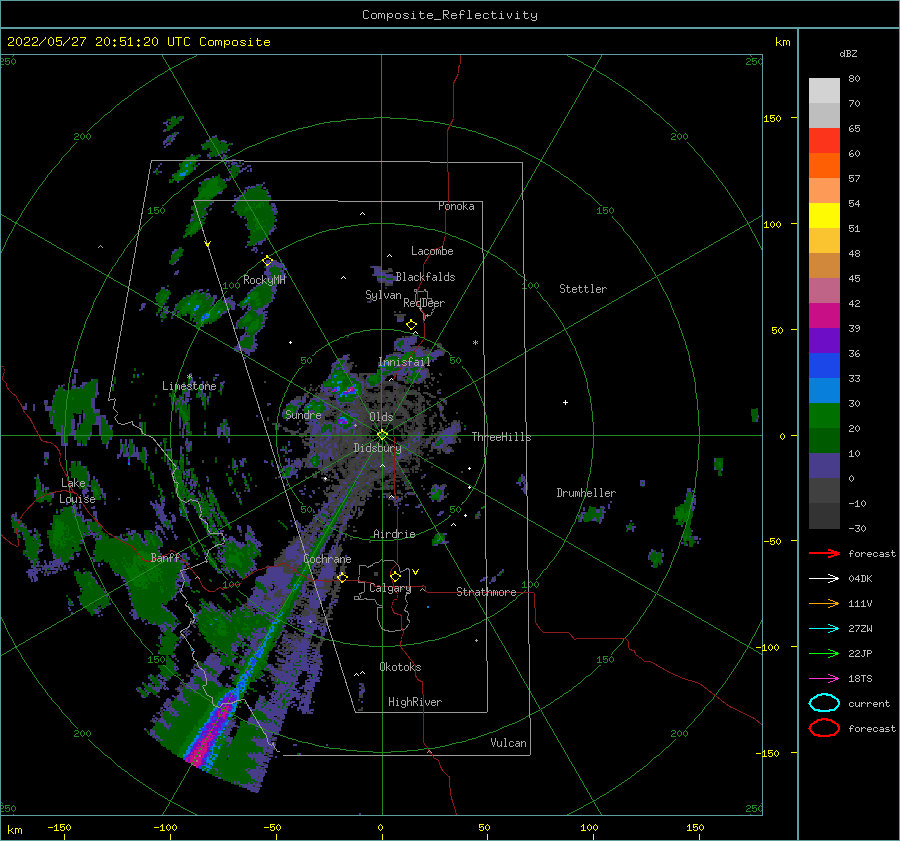Click the red swatch between 65 and 60

824,140
